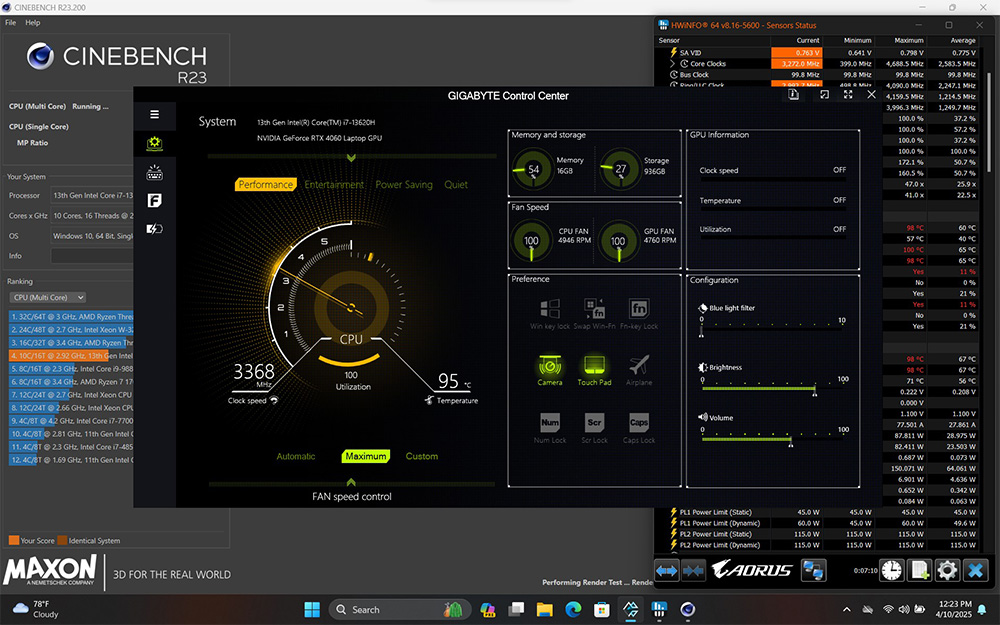Expand the chevron below System info
This screenshot has width=1000, height=625.
pyautogui.click(x=351, y=158)
